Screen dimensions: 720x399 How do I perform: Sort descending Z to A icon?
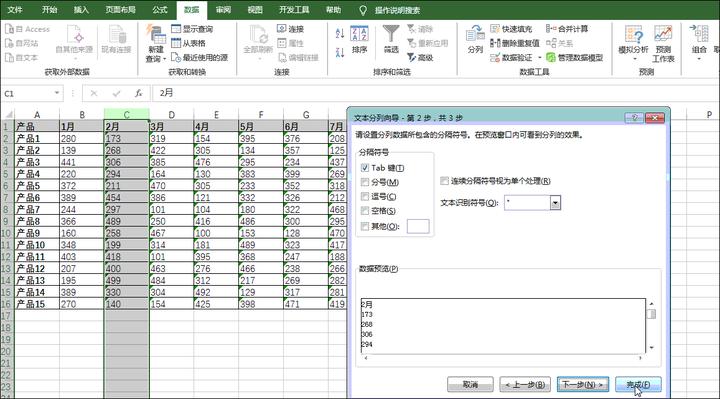(x=340, y=52)
